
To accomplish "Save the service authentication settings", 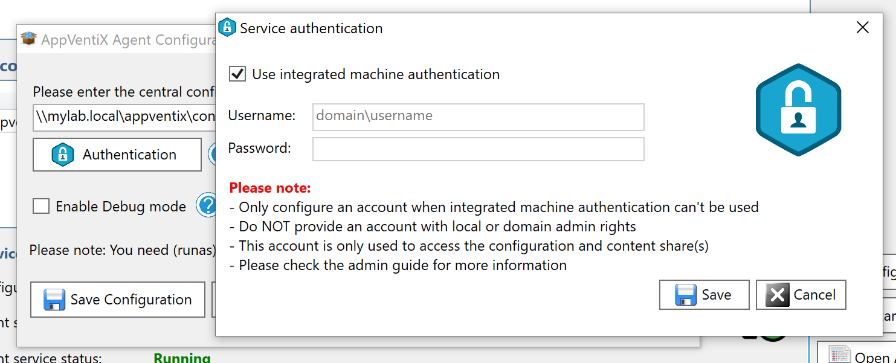I will [x=704, y=295].
